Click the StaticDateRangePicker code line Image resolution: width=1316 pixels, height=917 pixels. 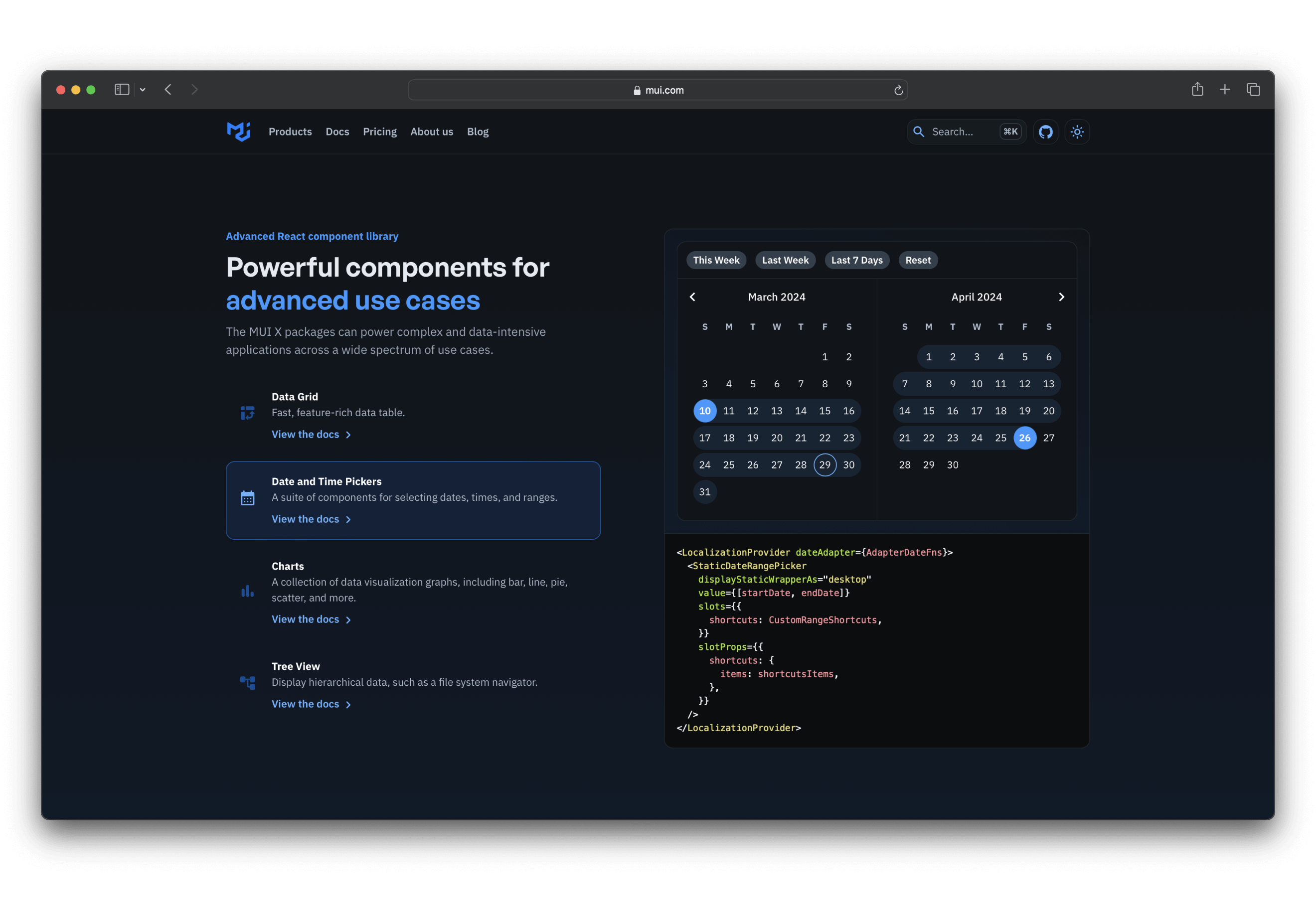(x=747, y=566)
